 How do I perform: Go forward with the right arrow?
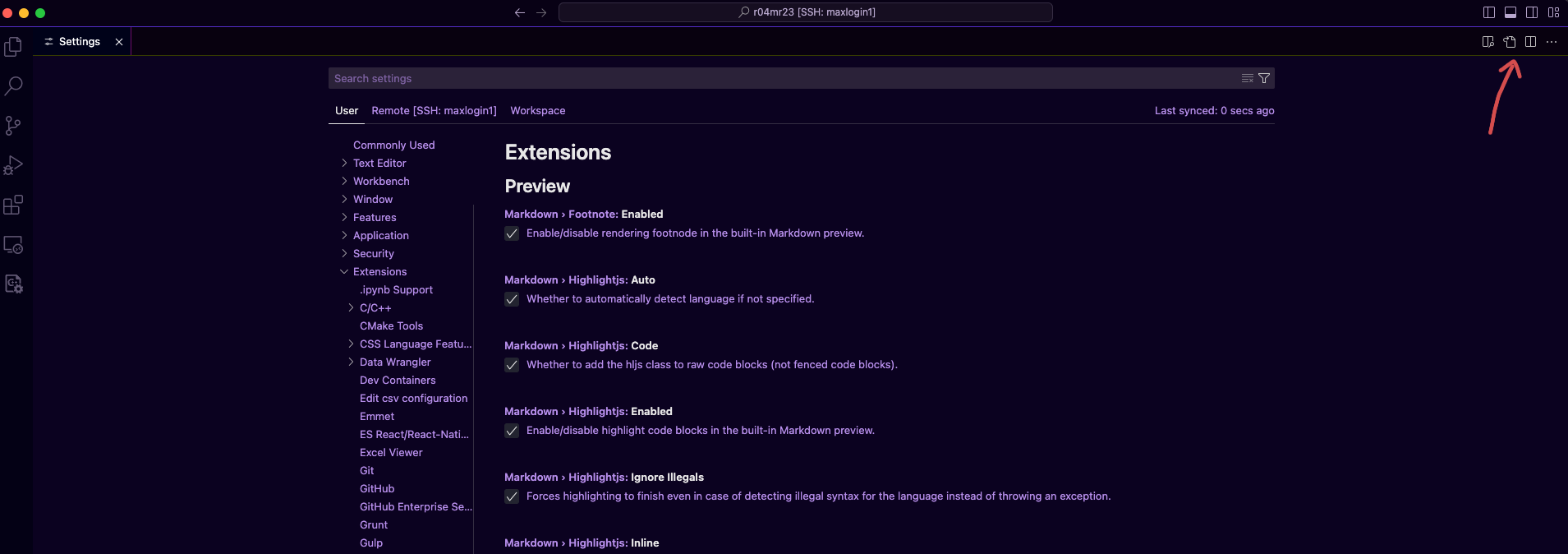541,12
